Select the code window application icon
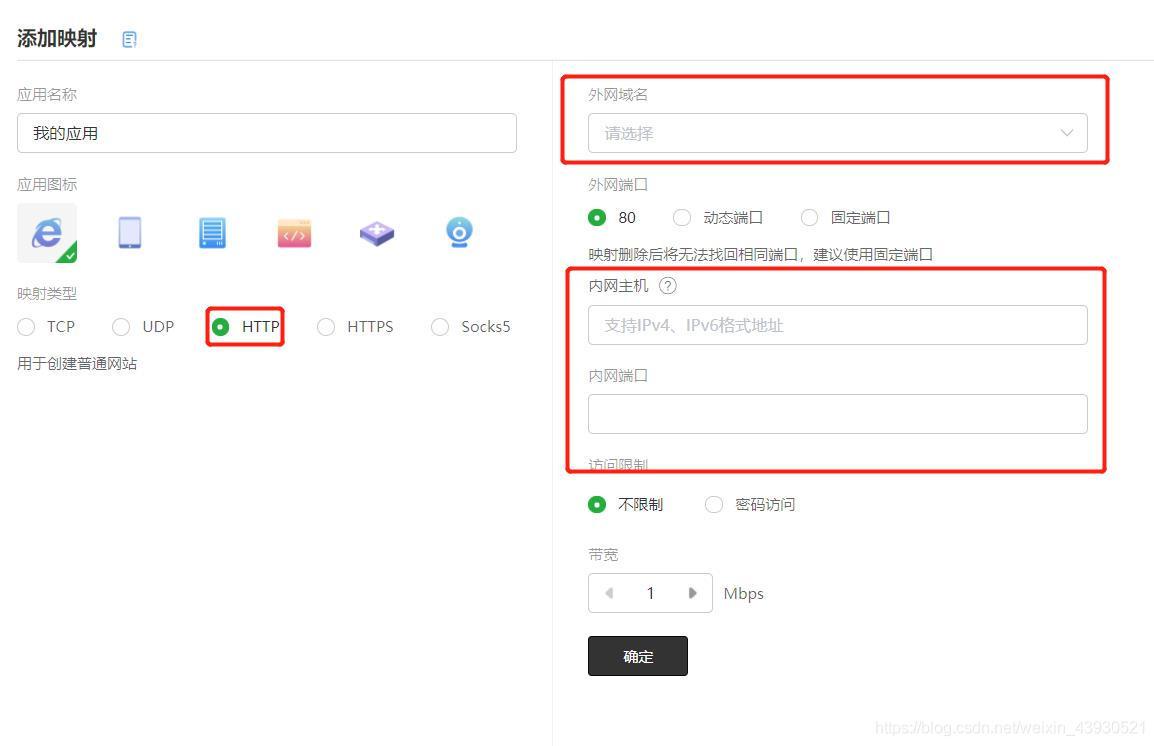Screen dimensions: 1154x746 click(294, 233)
